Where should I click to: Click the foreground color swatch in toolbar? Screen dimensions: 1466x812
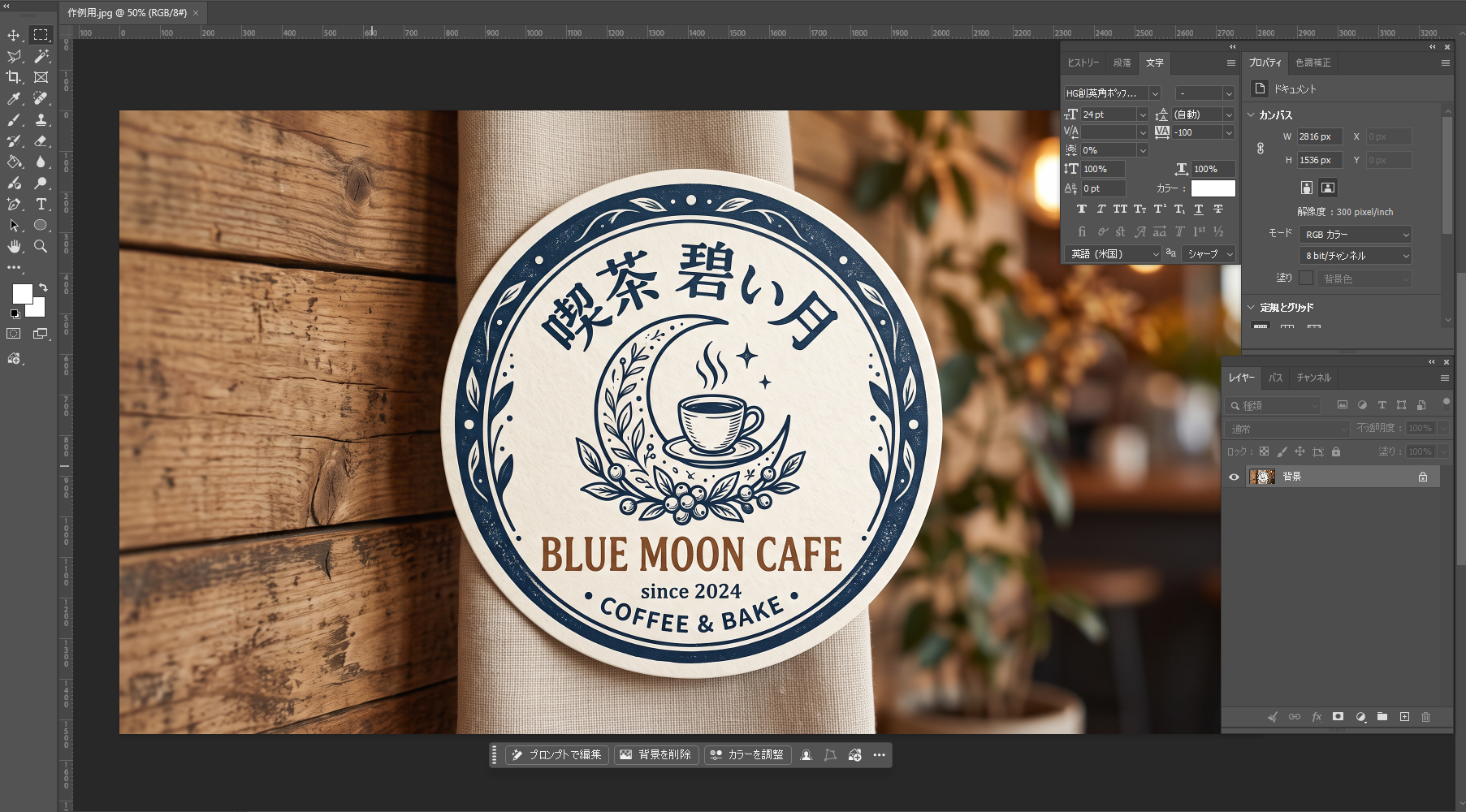tap(22, 293)
